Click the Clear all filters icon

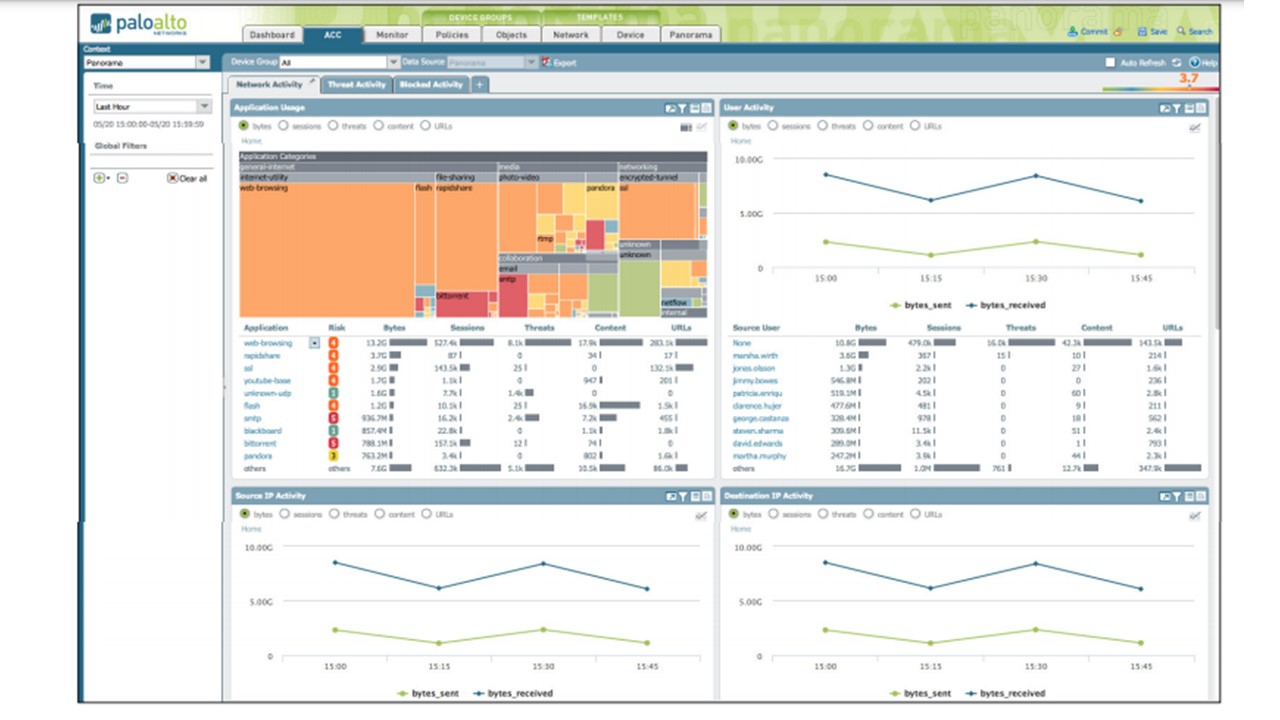coord(172,178)
